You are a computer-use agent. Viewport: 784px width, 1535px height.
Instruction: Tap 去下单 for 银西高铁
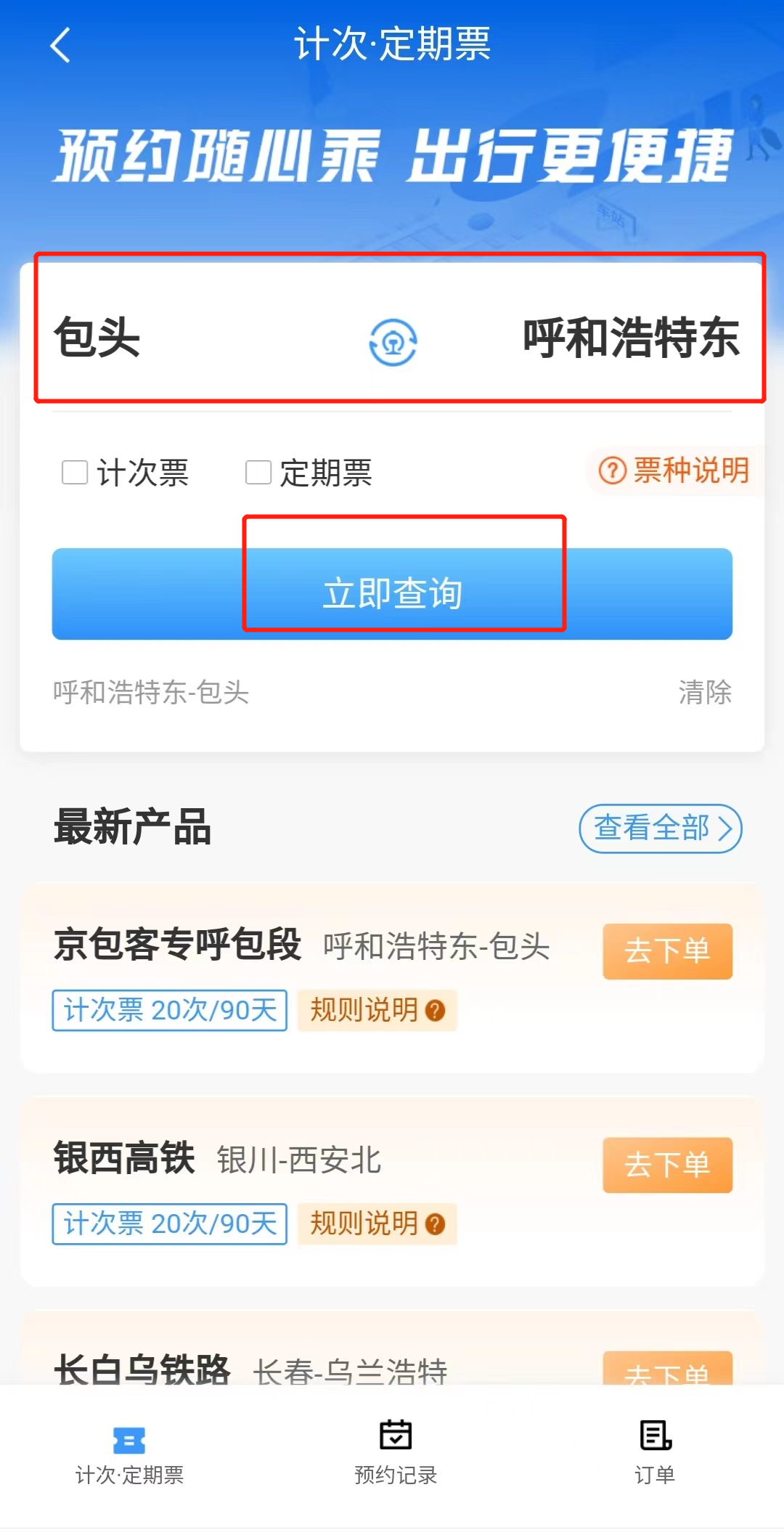click(x=667, y=1165)
